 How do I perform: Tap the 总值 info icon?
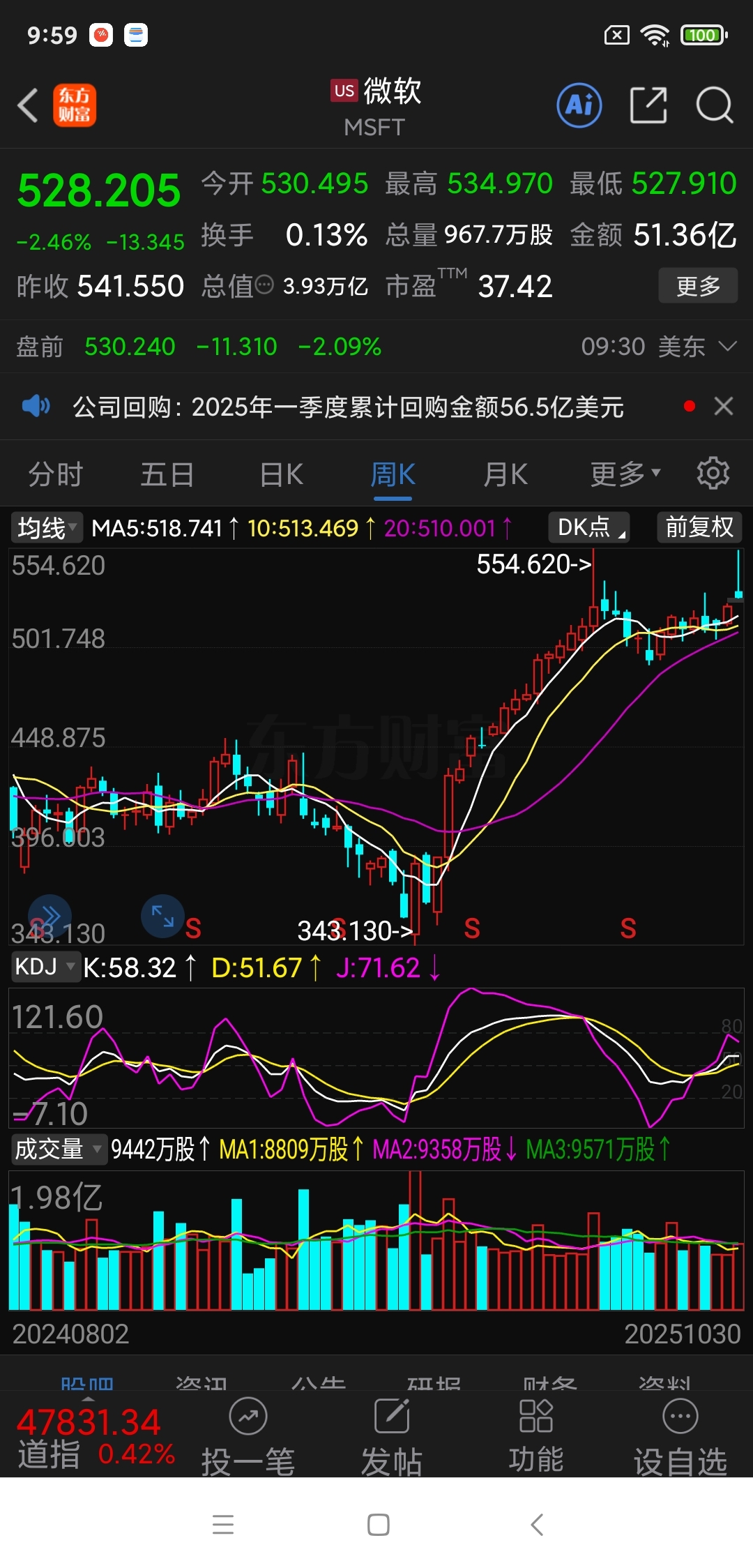point(264,285)
